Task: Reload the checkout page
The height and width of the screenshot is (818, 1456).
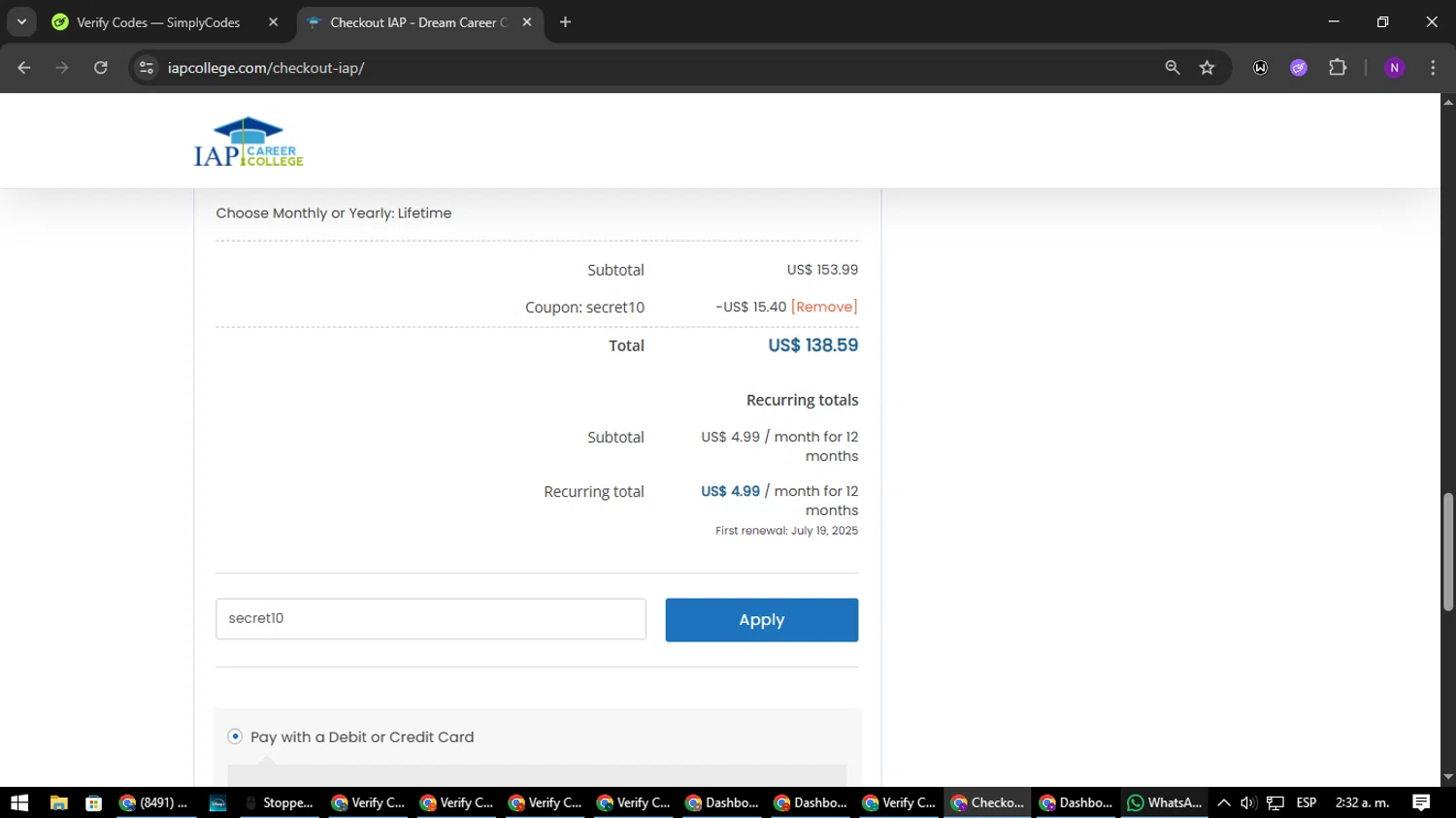Action: click(x=101, y=68)
